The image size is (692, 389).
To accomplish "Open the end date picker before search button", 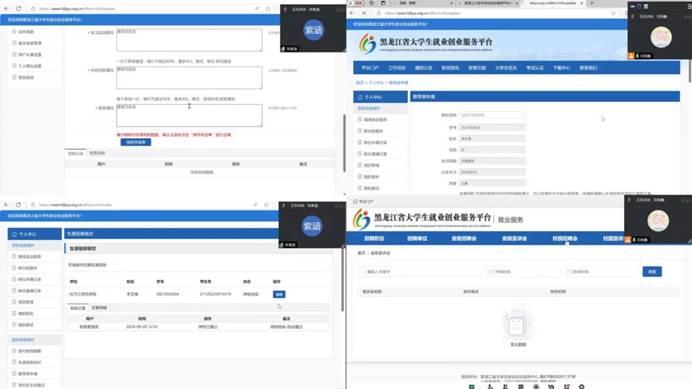I will coord(602,272).
